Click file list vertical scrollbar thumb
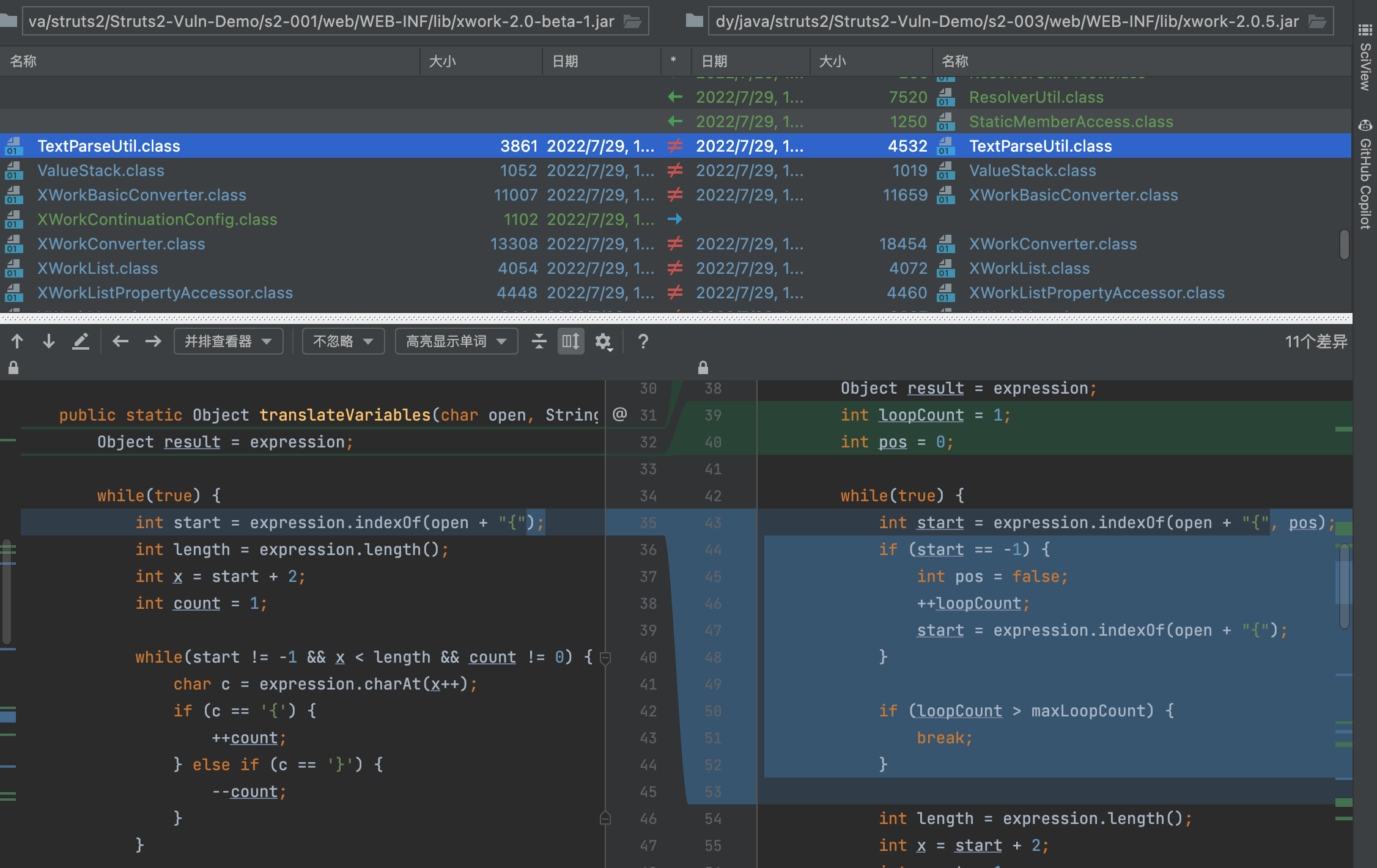Screen dimensions: 1377x868 1344,244
